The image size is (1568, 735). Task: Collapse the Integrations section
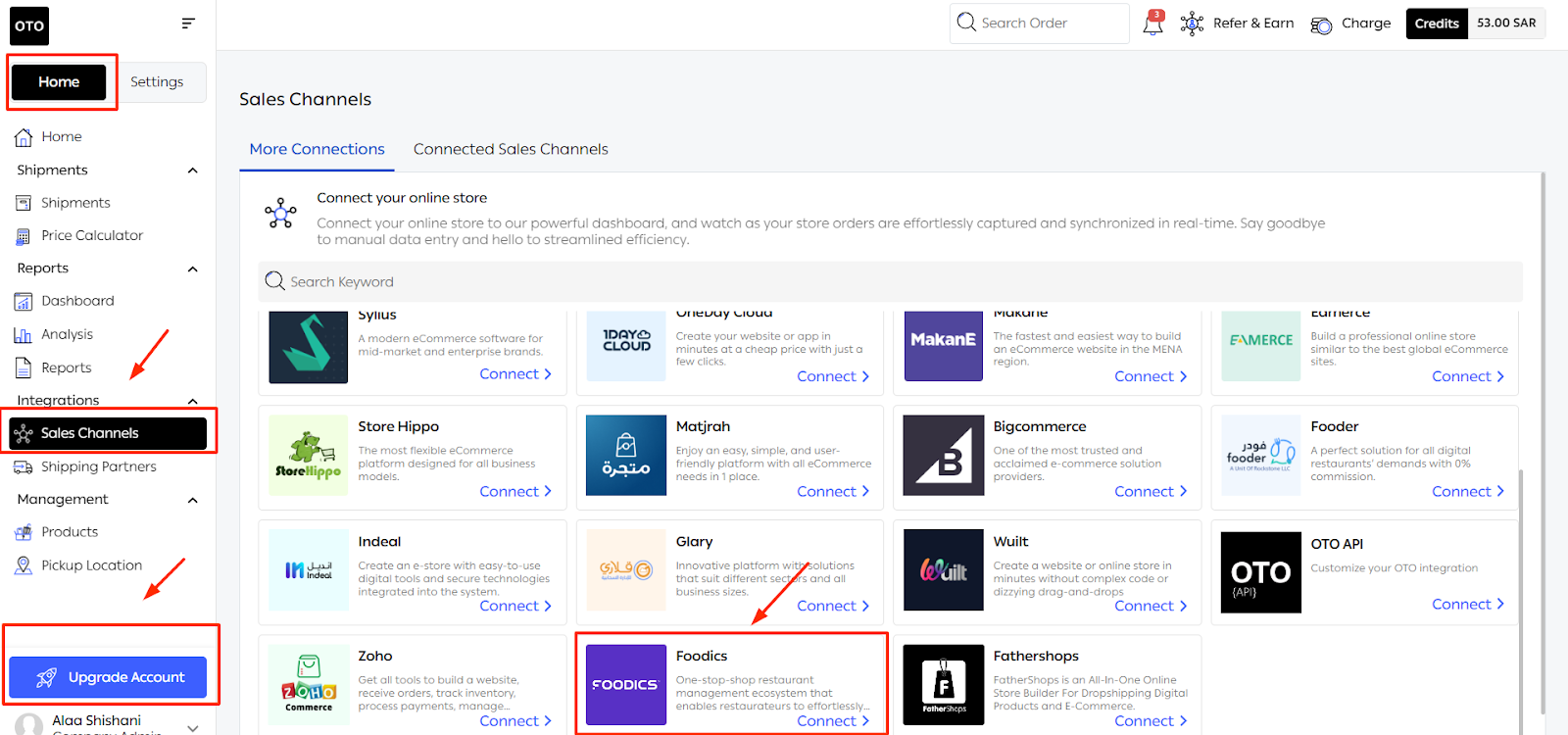[x=193, y=401]
